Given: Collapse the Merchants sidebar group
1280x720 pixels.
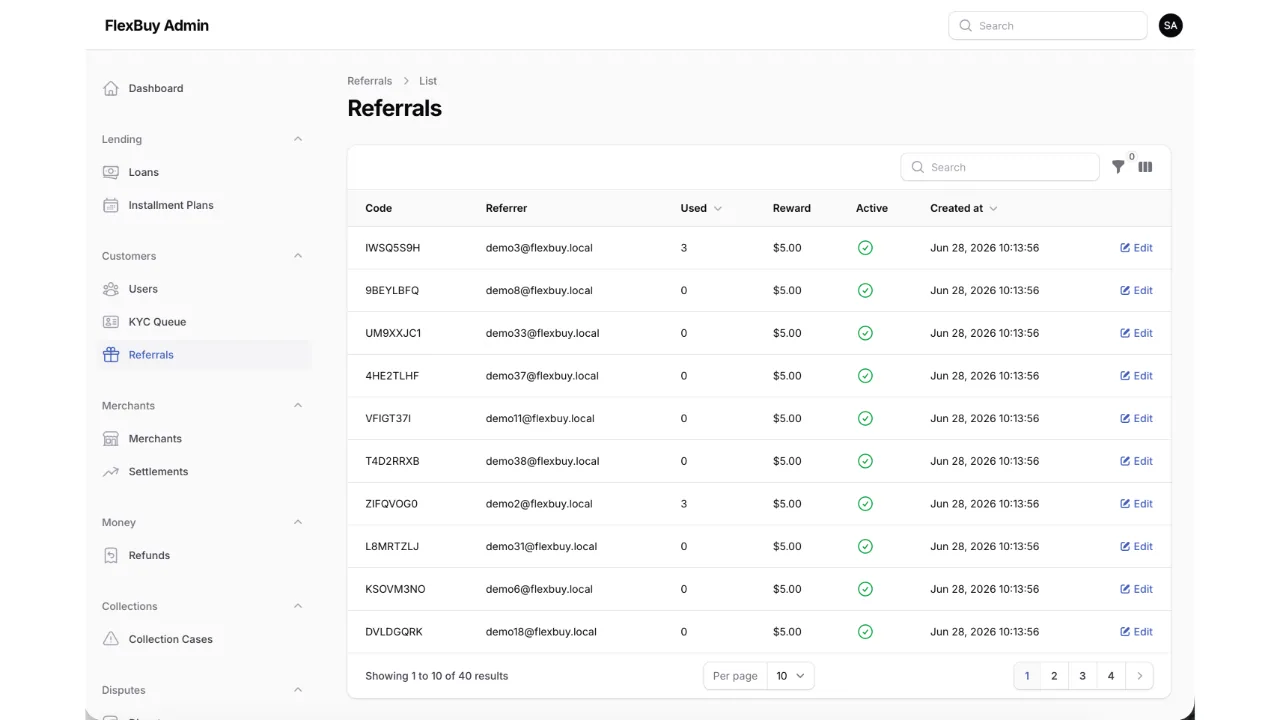Looking at the screenshot, I should point(298,405).
